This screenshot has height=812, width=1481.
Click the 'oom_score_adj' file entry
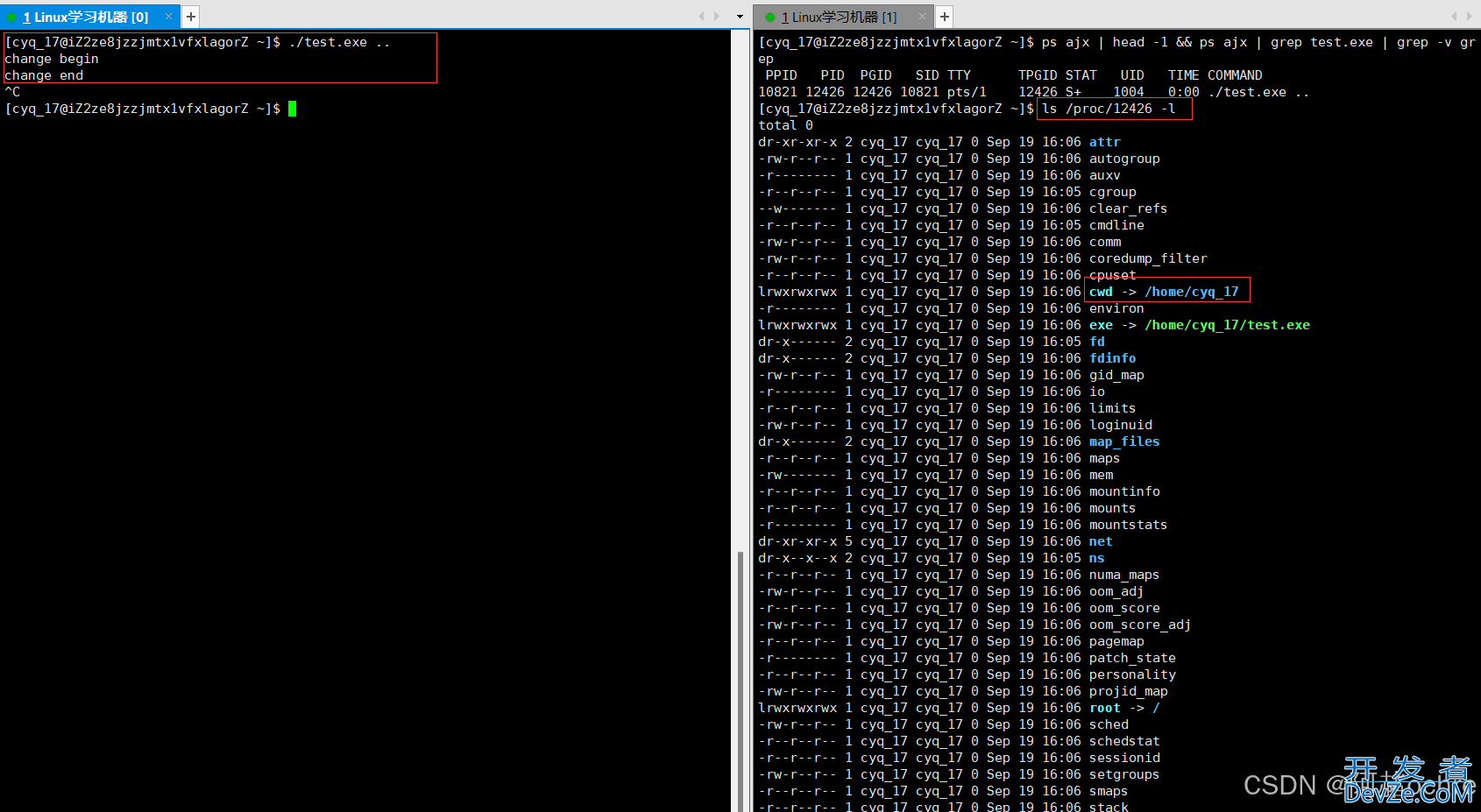1140,625
